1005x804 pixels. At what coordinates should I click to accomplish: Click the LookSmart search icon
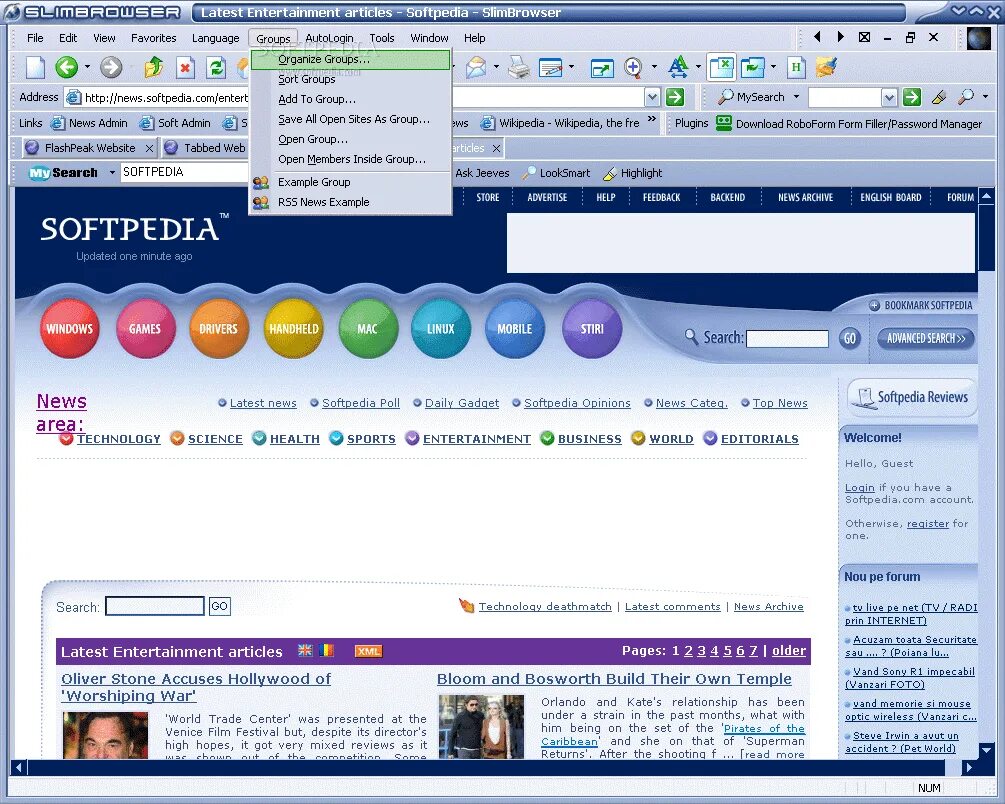(x=556, y=172)
